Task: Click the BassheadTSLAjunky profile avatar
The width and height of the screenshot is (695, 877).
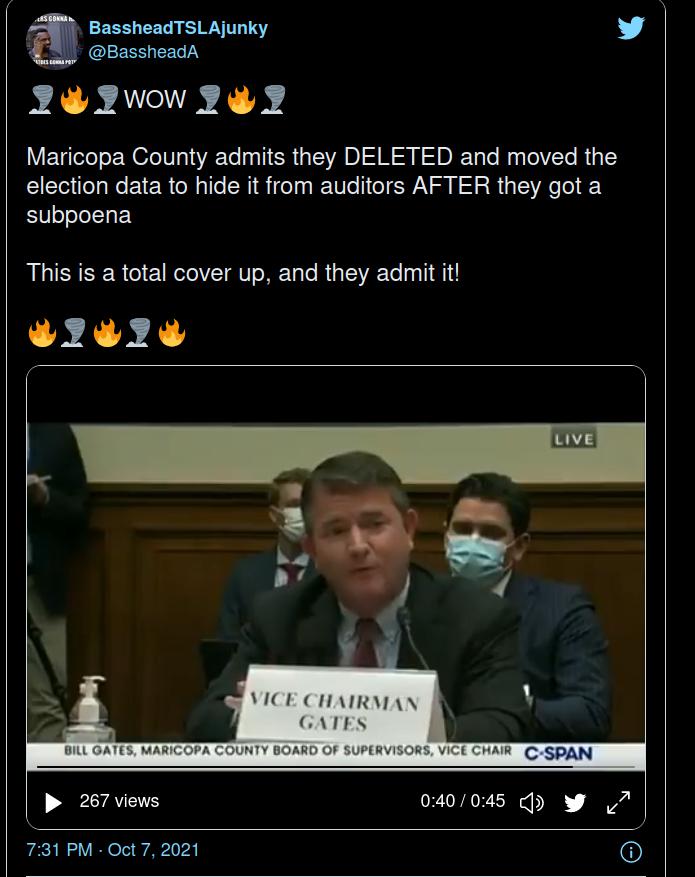Action: pos(54,41)
